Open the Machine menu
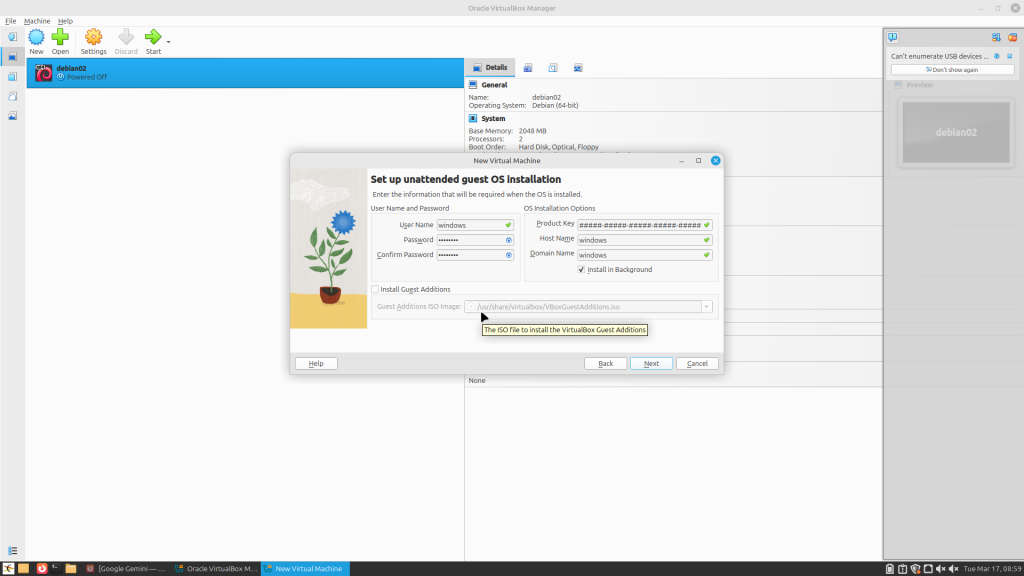Screen dimensions: 1024x576 37,21
